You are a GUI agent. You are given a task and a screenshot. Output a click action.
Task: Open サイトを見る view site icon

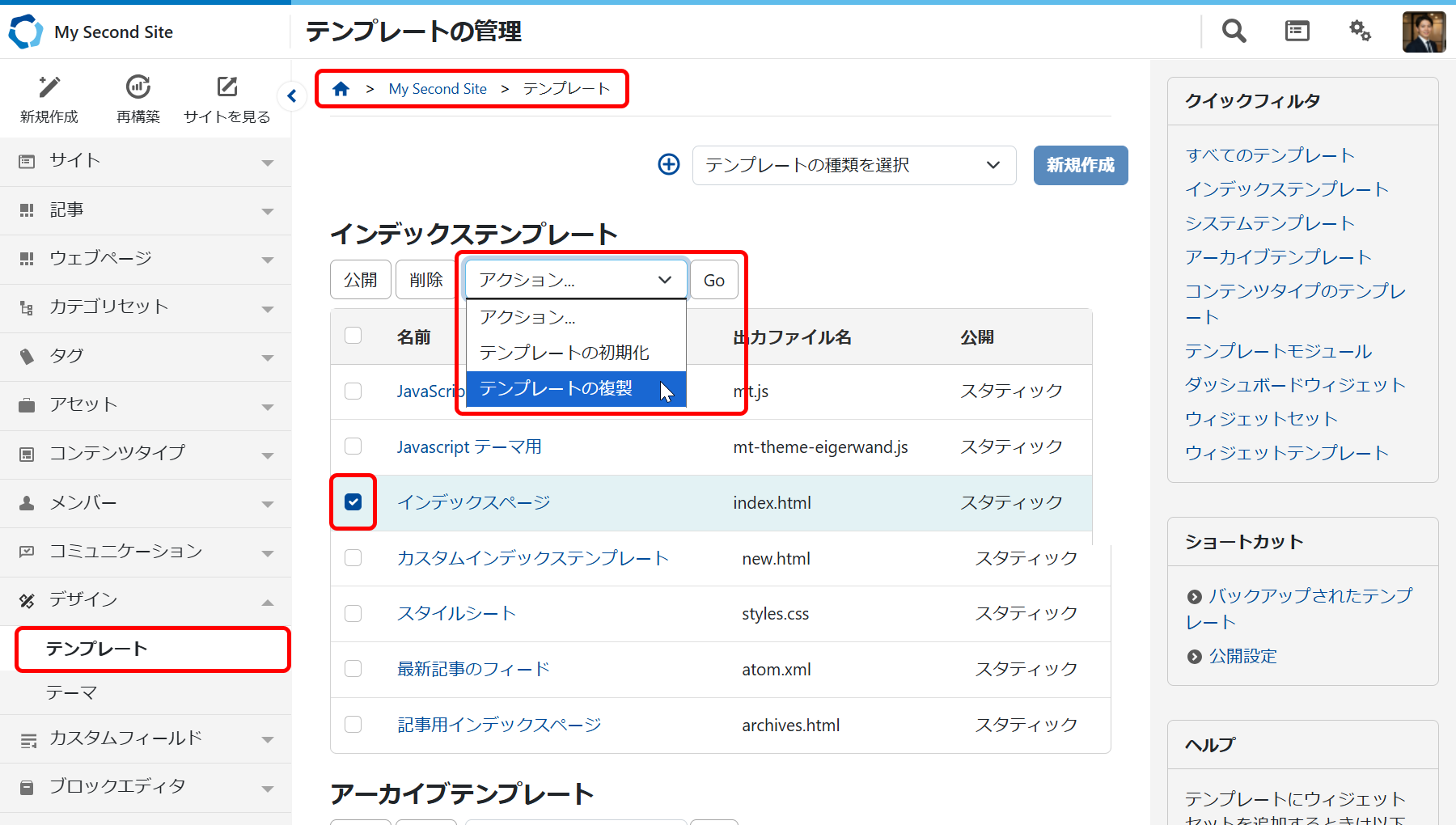click(x=227, y=87)
